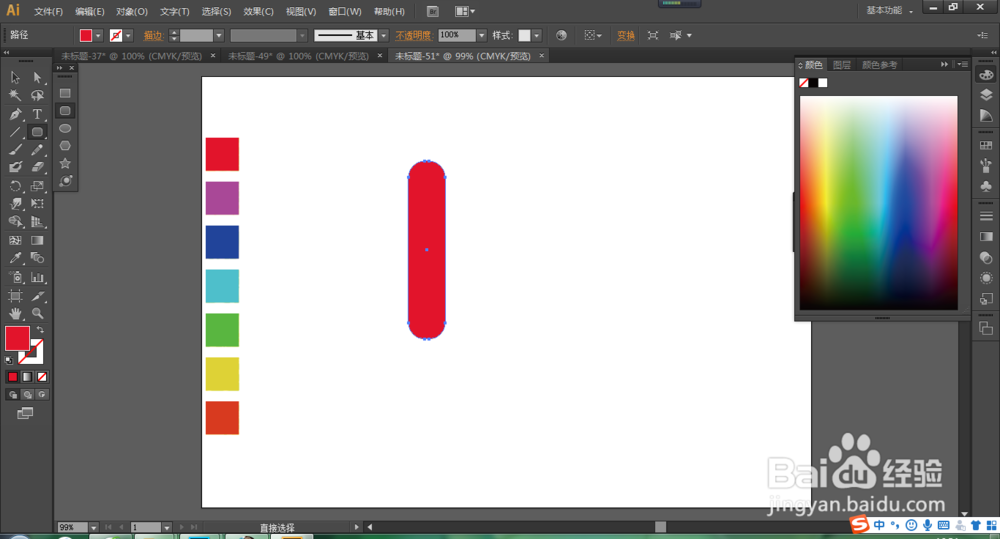Open the 帮助(H) menu
1000x539 pixels.
pos(389,11)
